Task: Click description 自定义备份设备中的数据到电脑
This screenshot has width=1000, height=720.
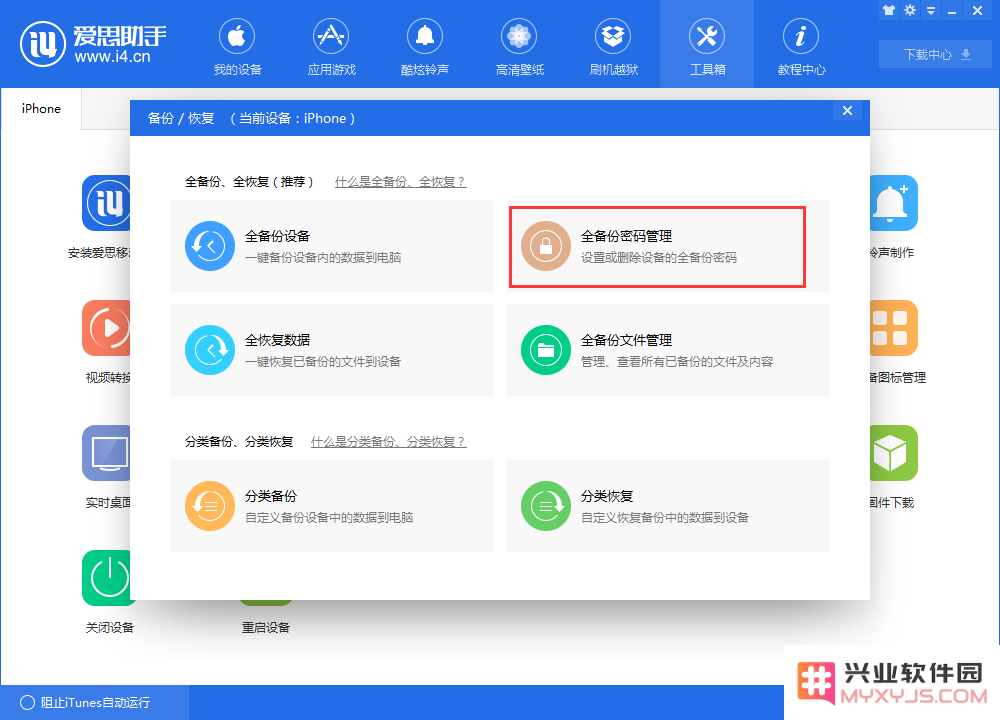Action: pyautogui.click(x=329, y=517)
